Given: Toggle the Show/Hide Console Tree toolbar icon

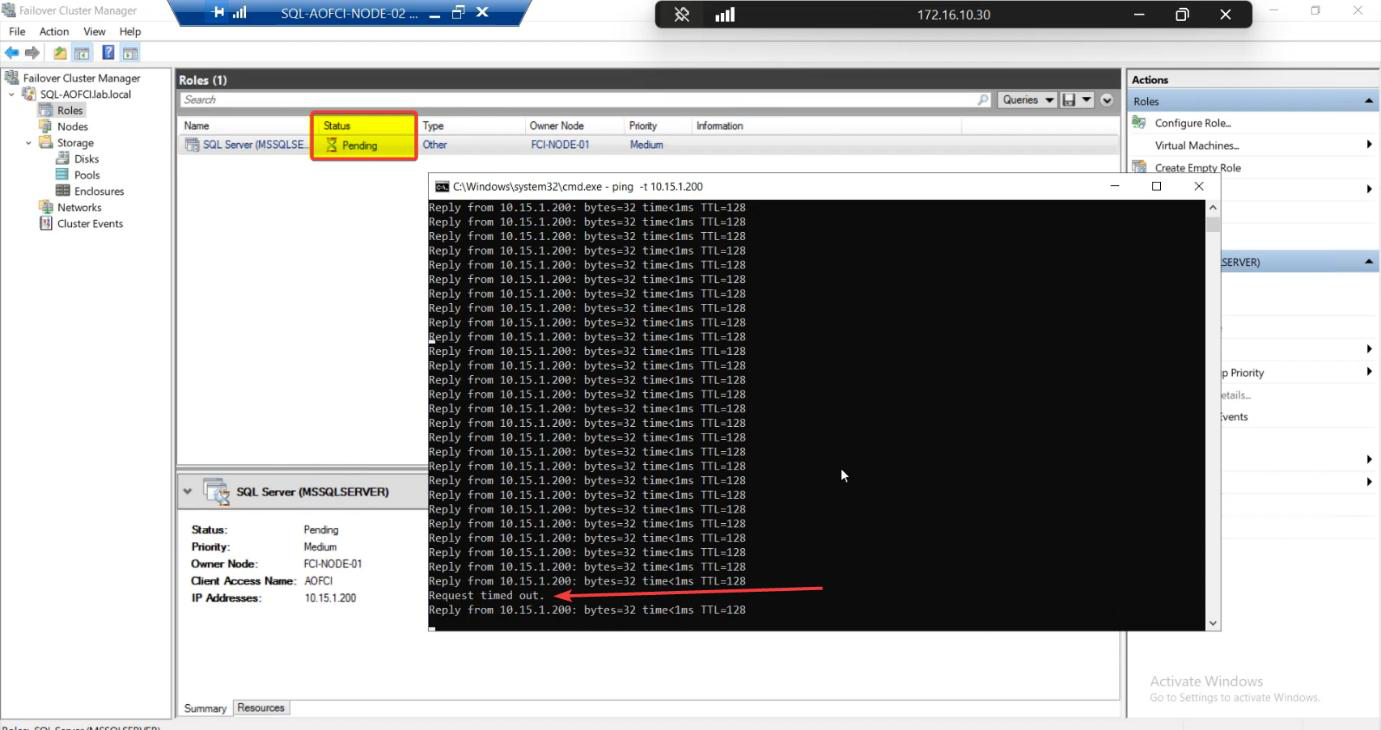Looking at the screenshot, I should (x=82, y=53).
